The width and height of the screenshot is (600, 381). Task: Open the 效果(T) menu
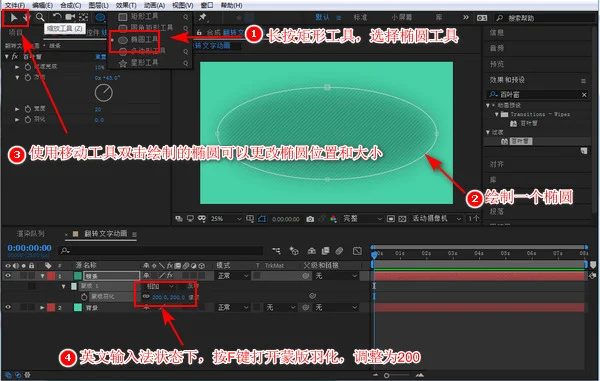126,5
